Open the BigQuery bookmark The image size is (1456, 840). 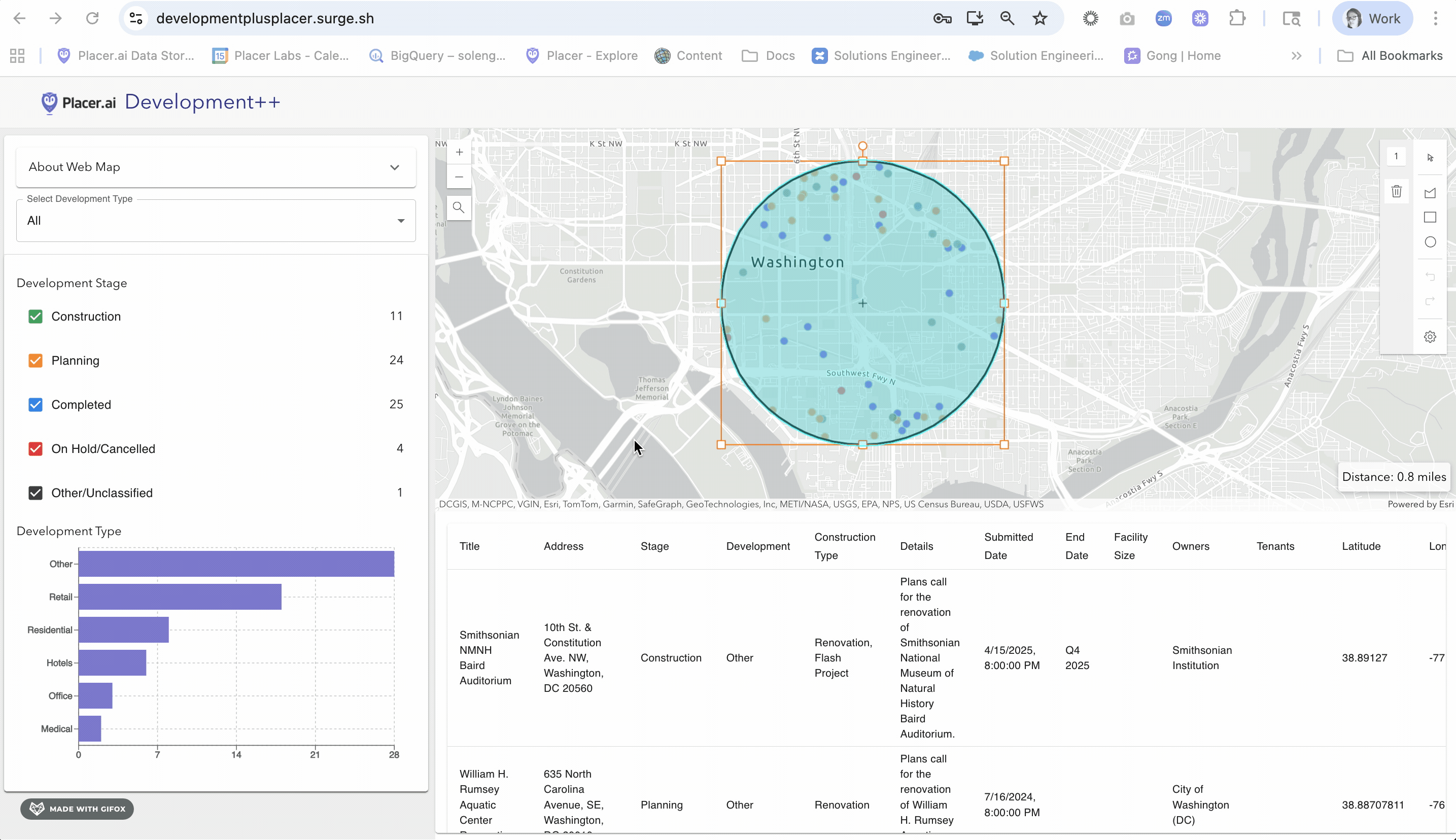tap(437, 56)
